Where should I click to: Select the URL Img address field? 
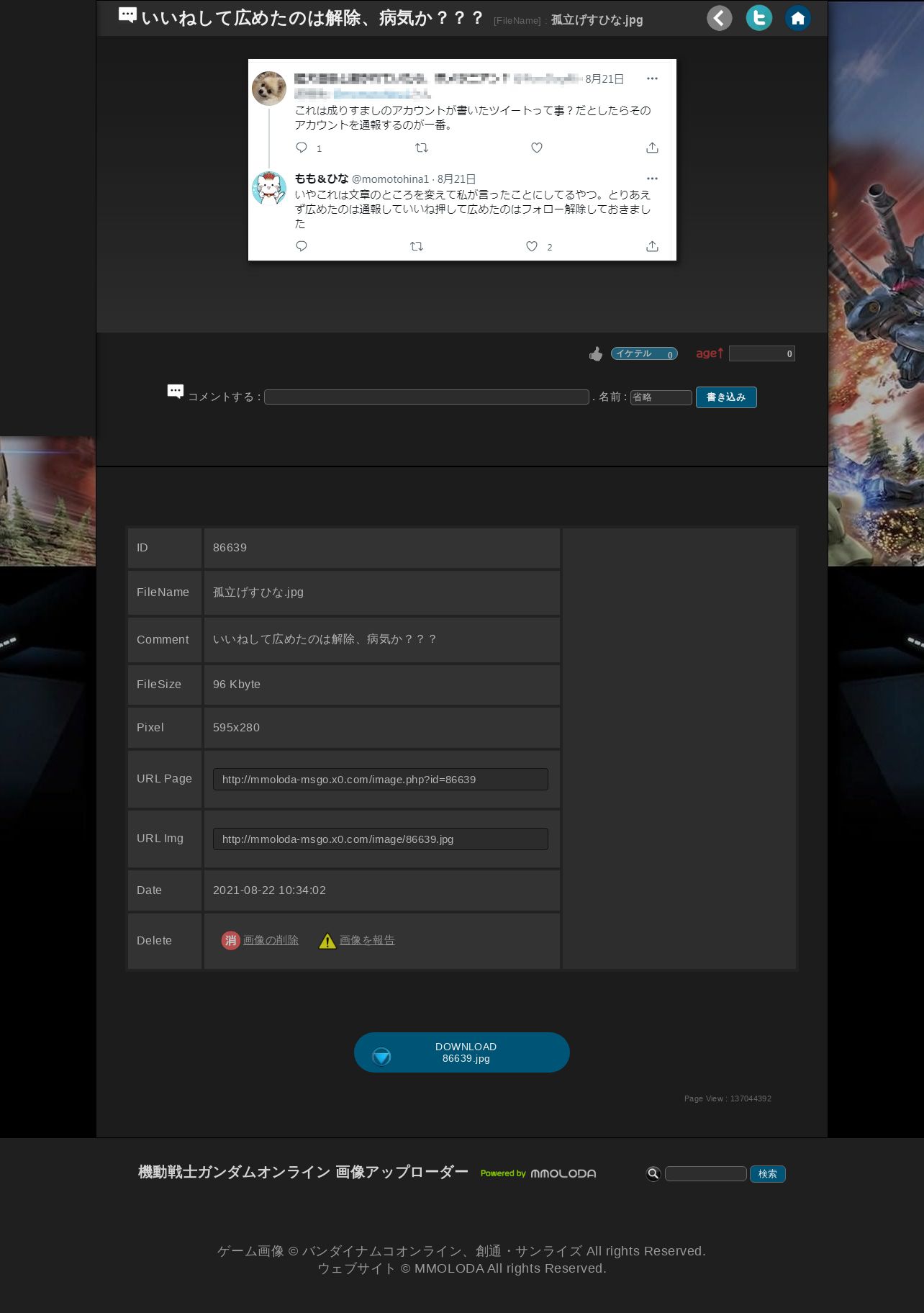click(381, 839)
